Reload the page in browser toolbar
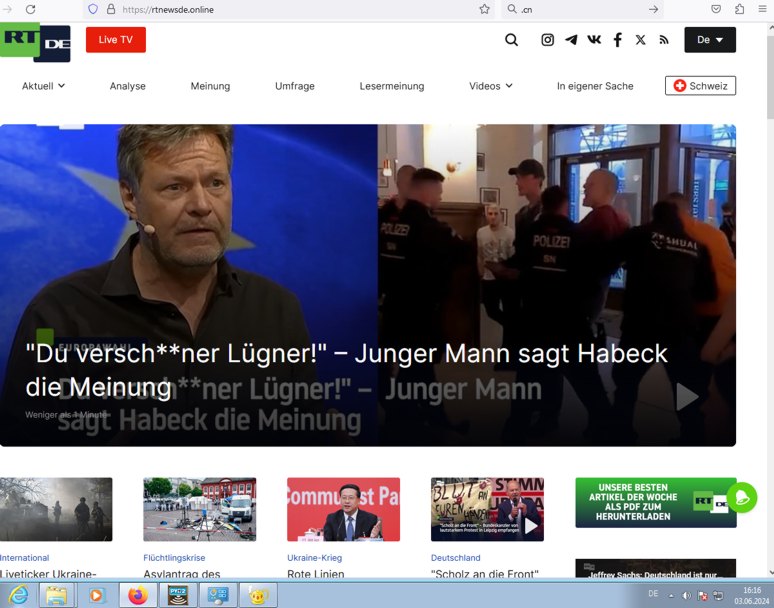 30,9
